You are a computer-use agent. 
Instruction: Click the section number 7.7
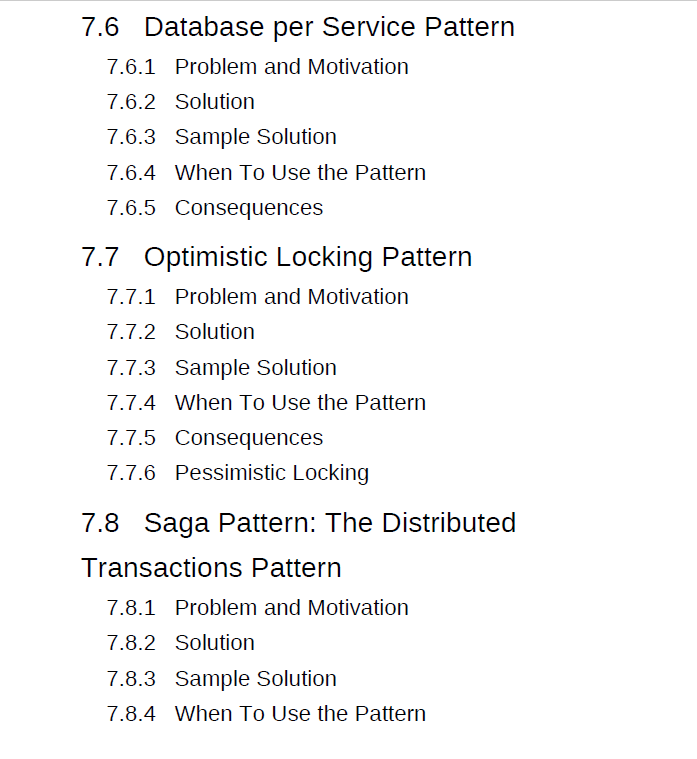[x=100, y=257]
